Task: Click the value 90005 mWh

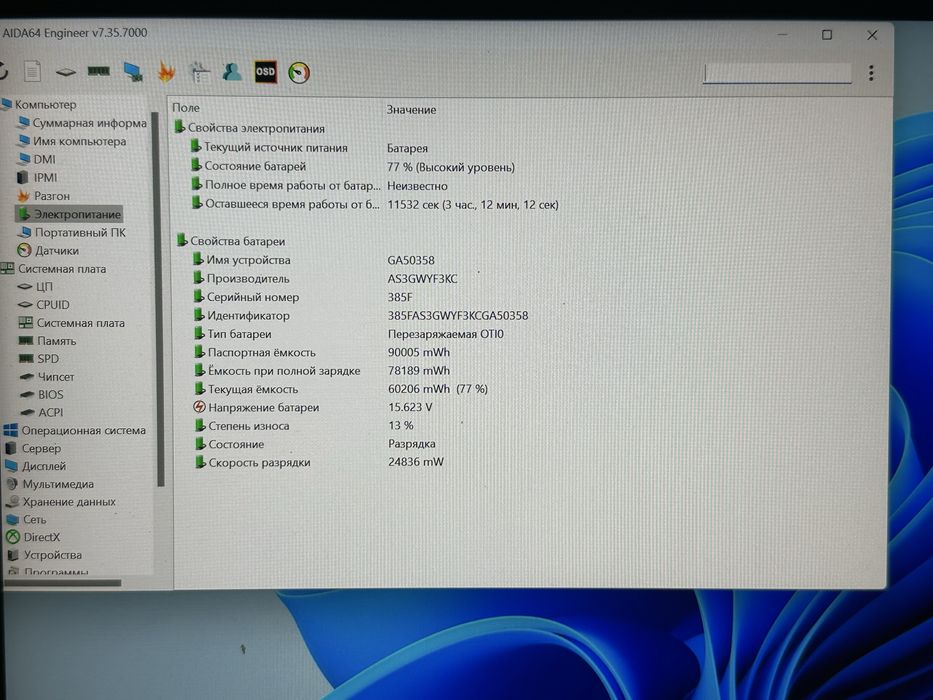Action: tap(419, 352)
